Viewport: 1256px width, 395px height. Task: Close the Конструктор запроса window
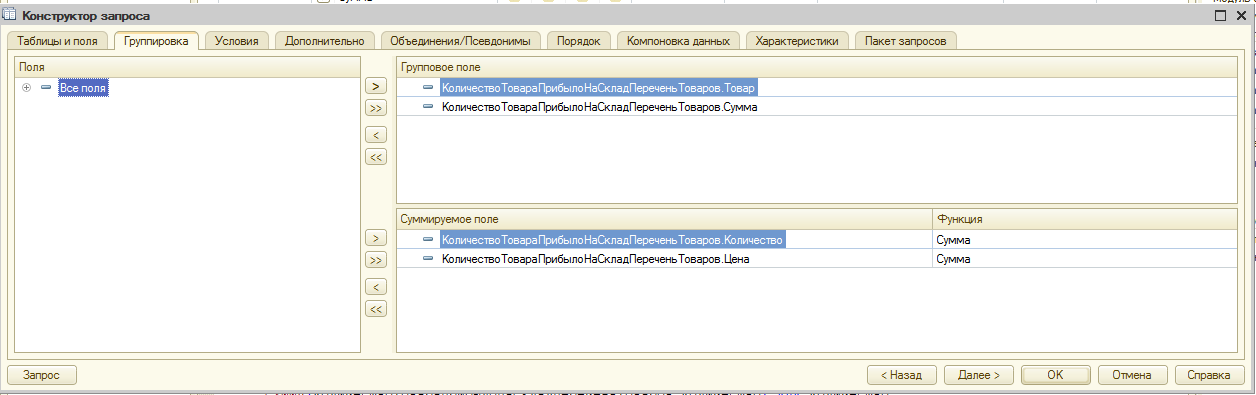coord(1240,15)
